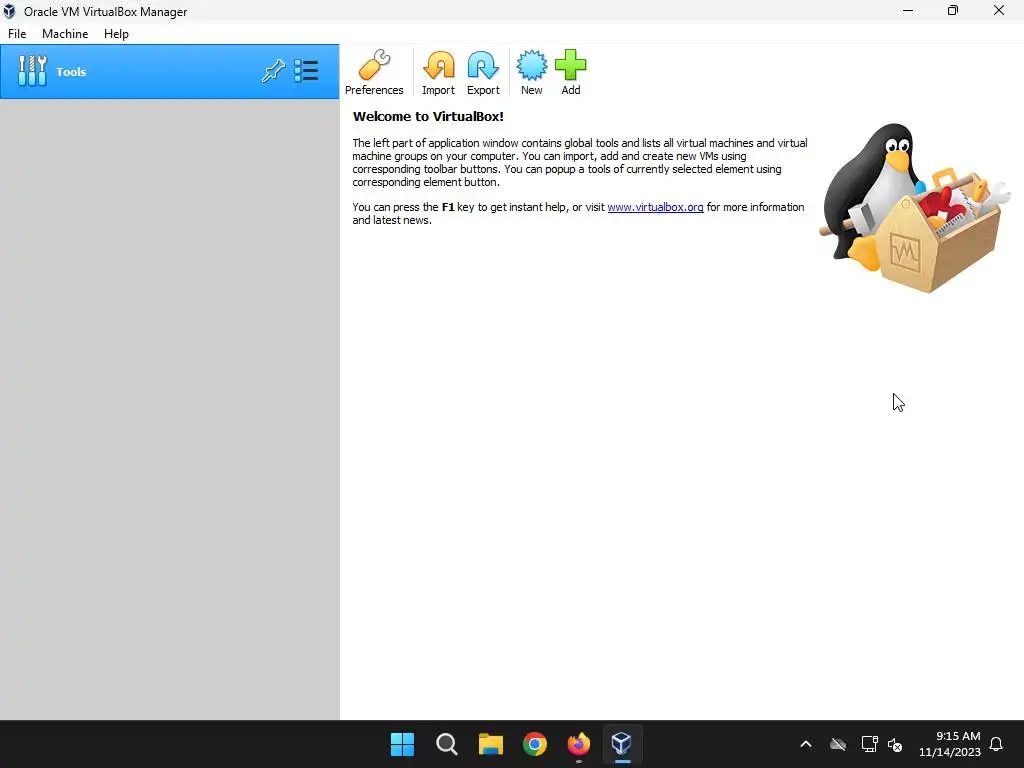Viewport: 1024px width, 768px height.
Task: Close the VirtualBox Manager window
Action: pos(999,10)
